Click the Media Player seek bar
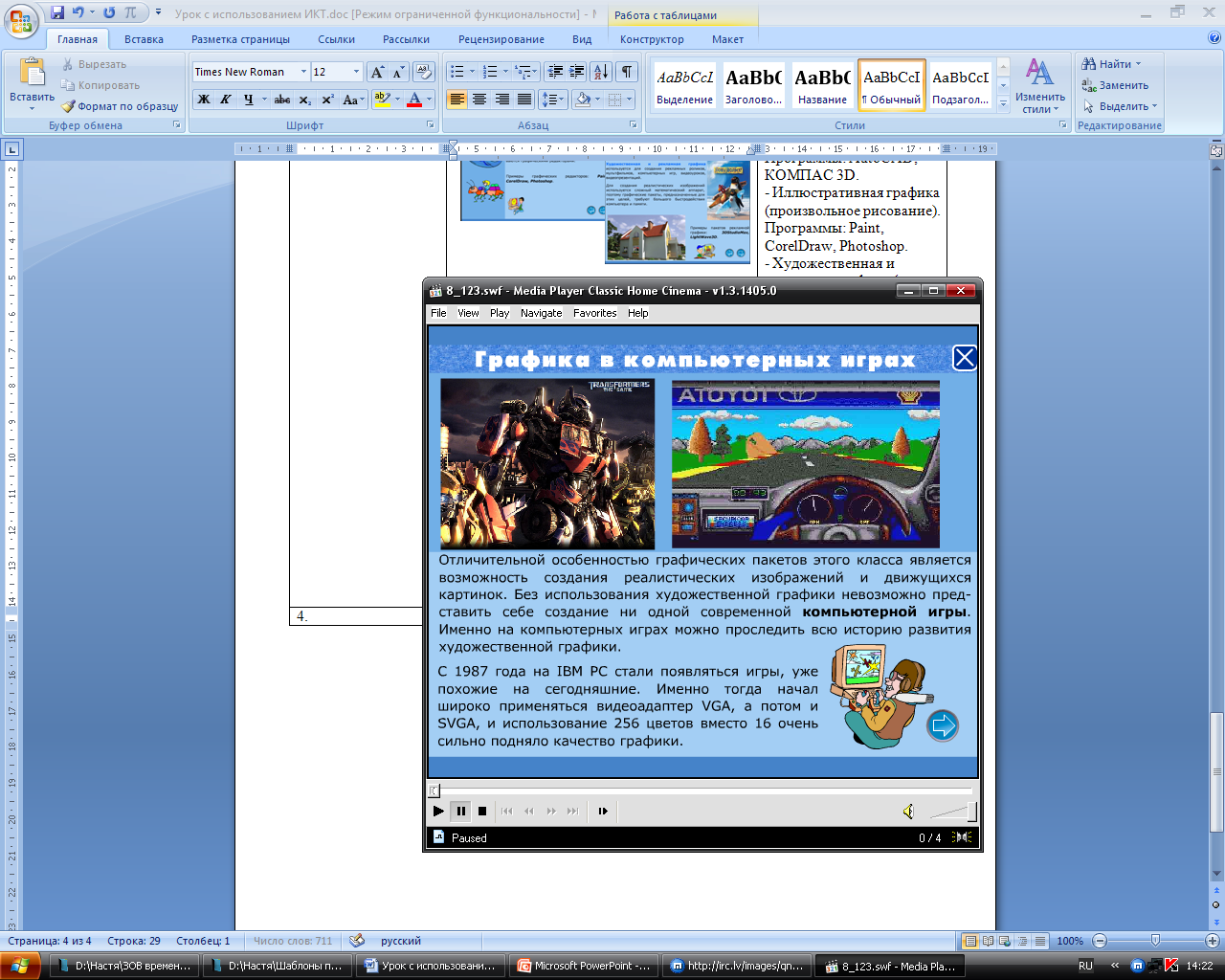This screenshot has width=1225, height=980. 701,791
